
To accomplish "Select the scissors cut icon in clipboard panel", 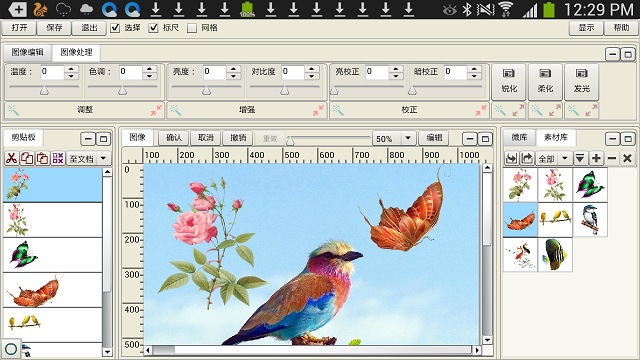I will point(11,158).
